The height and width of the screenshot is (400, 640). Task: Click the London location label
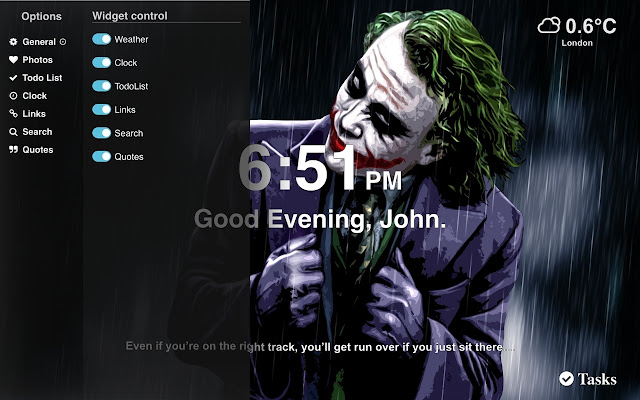click(577, 43)
